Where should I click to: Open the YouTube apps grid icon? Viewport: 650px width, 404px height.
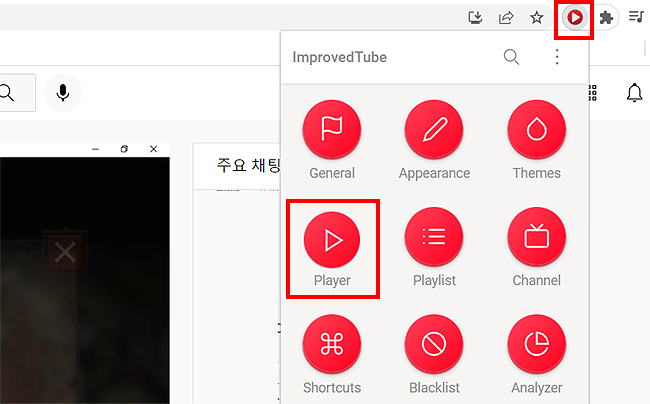pos(592,93)
